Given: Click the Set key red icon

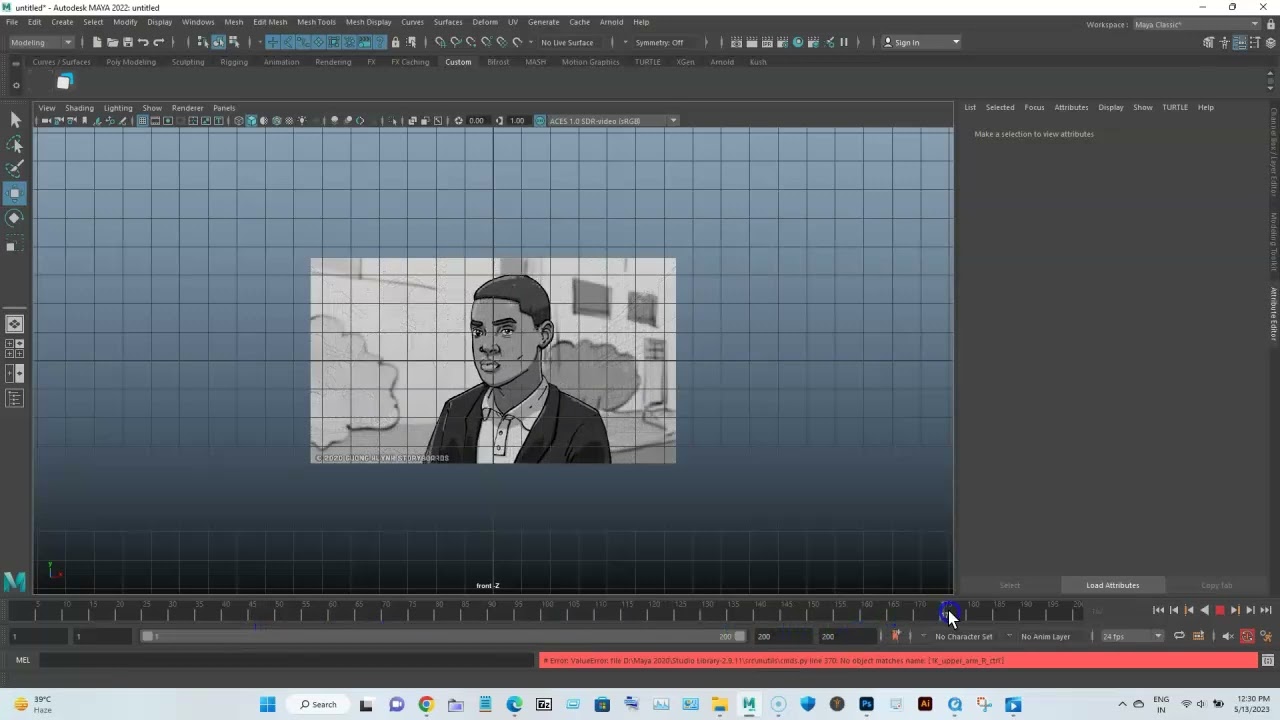Looking at the screenshot, I should 896,636.
